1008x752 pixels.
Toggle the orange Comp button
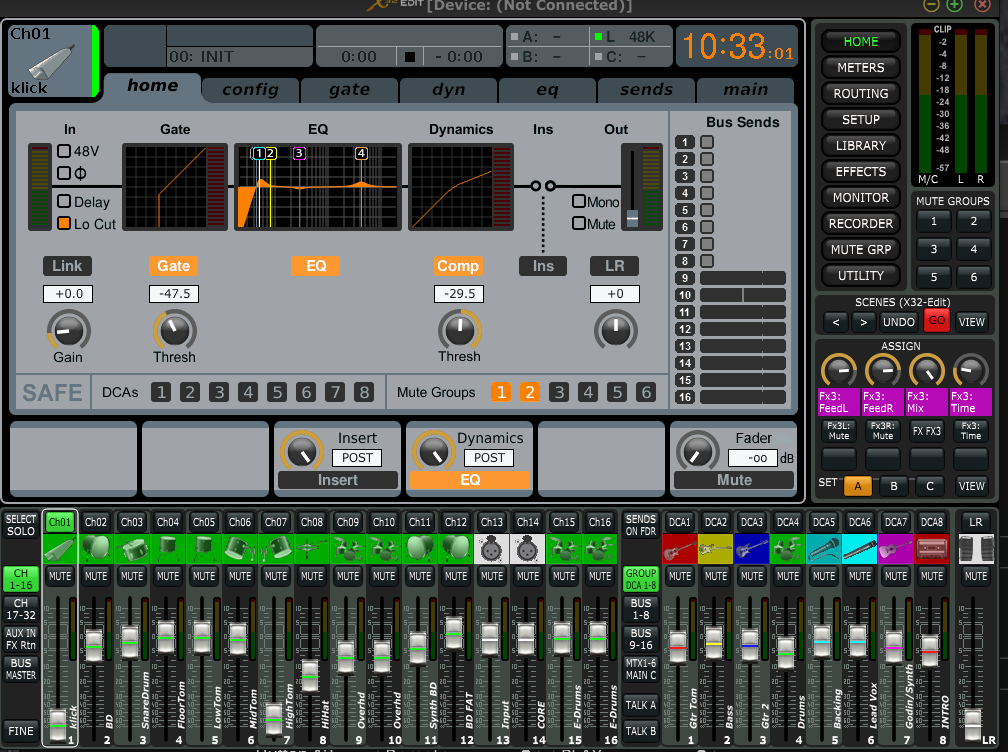click(x=458, y=266)
